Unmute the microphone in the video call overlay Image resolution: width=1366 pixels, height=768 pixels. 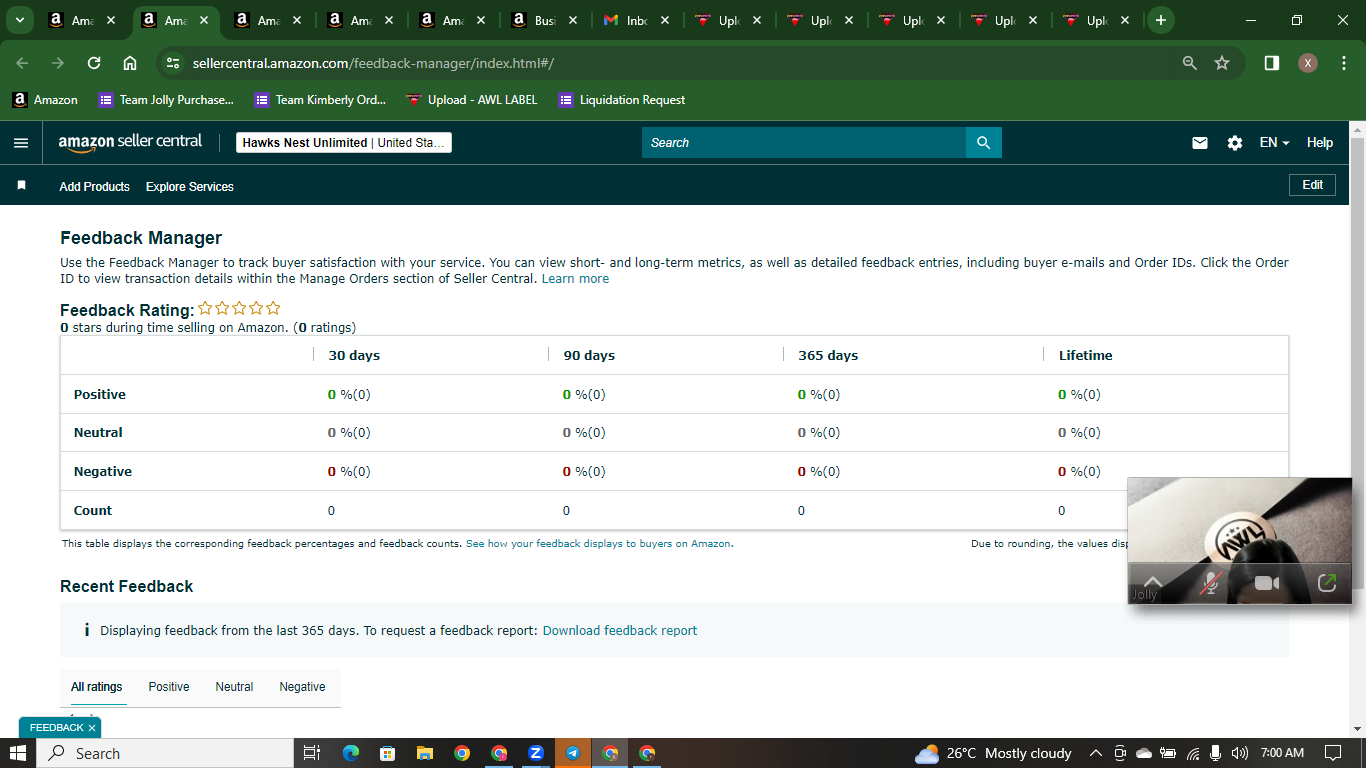1210,583
